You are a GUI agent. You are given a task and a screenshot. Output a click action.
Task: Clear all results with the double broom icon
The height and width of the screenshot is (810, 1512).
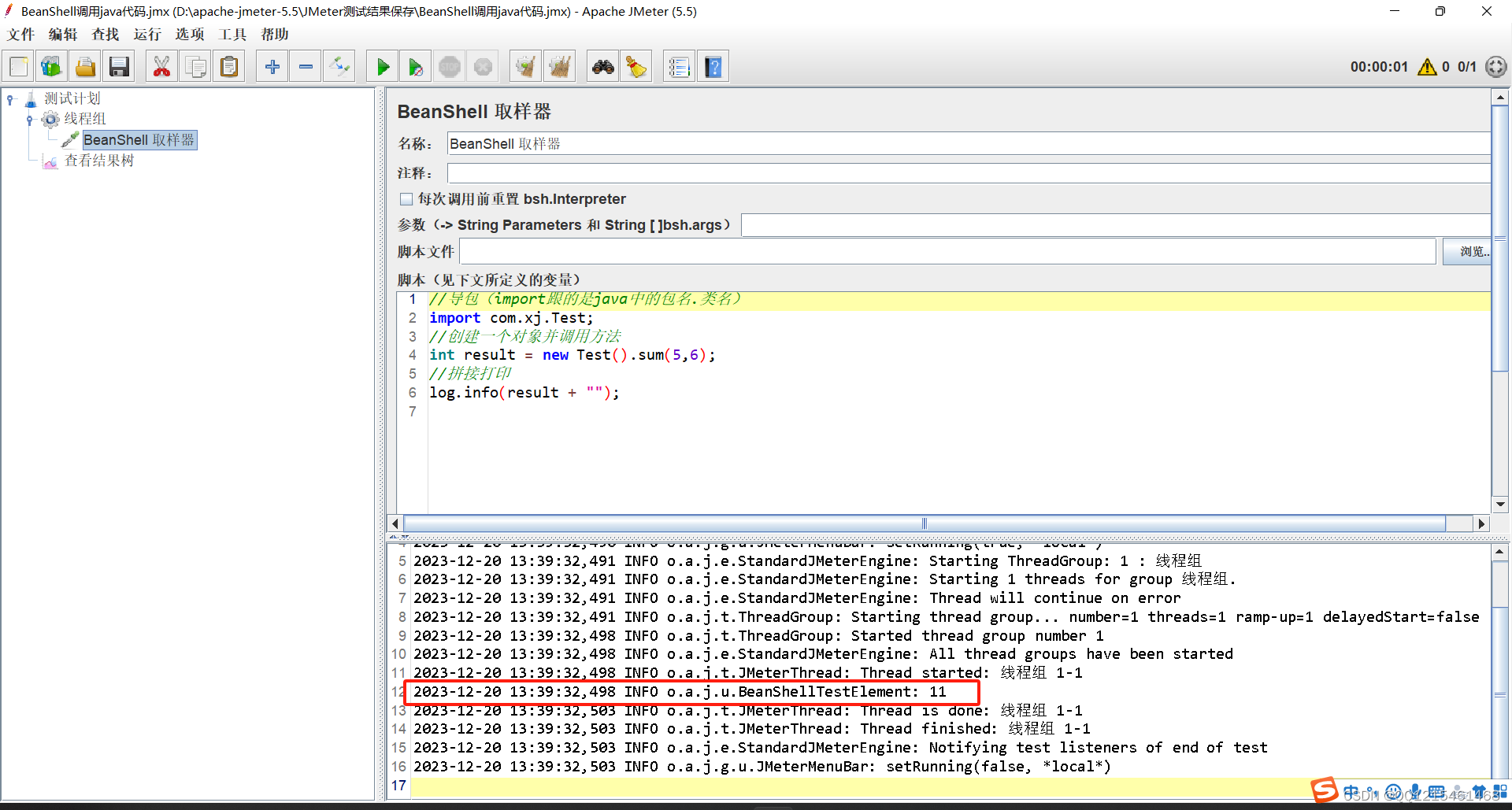(560, 67)
